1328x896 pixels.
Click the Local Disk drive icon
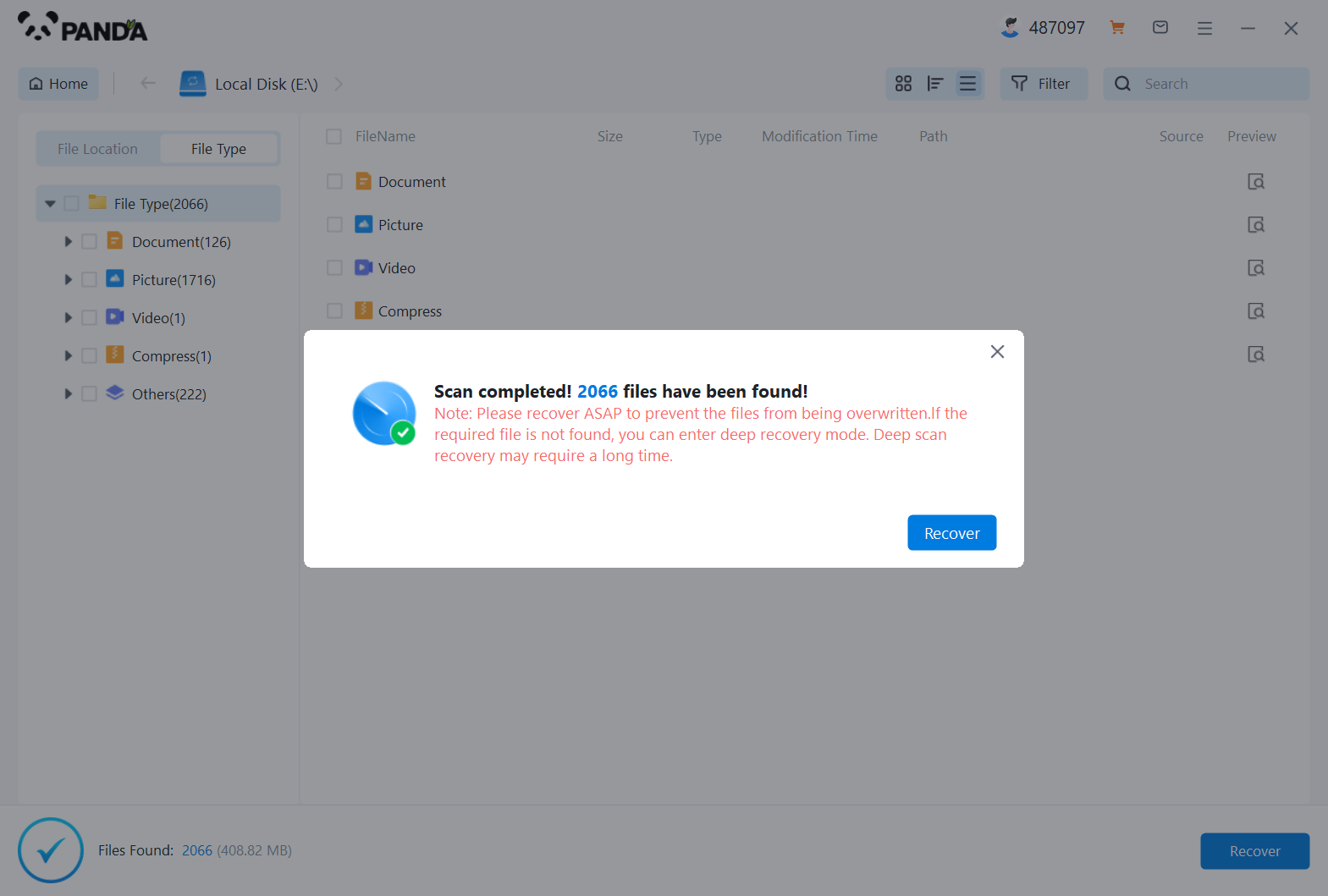point(193,84)
